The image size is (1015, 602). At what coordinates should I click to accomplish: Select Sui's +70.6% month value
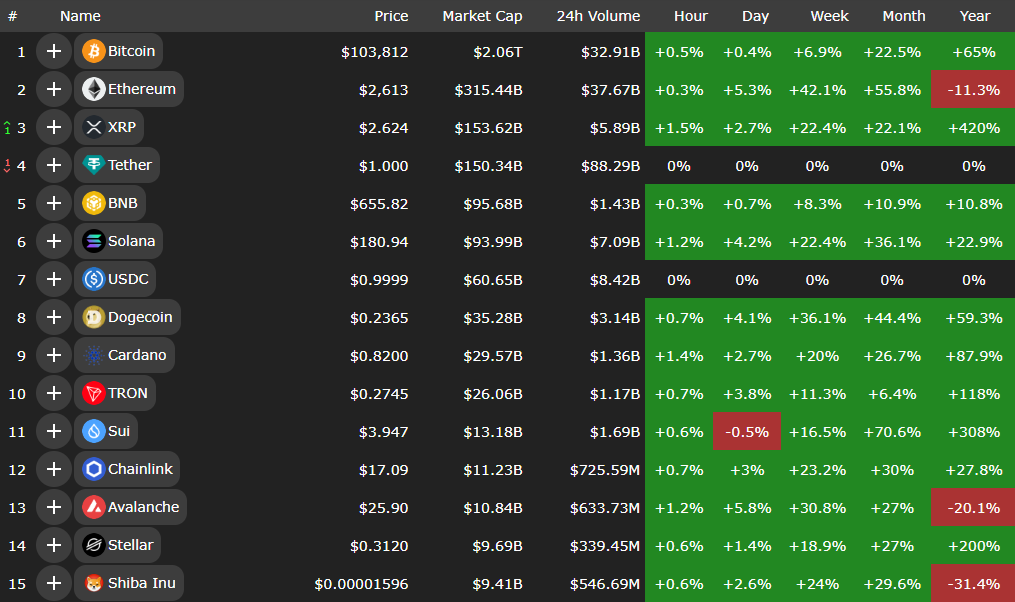pos(892,432)
